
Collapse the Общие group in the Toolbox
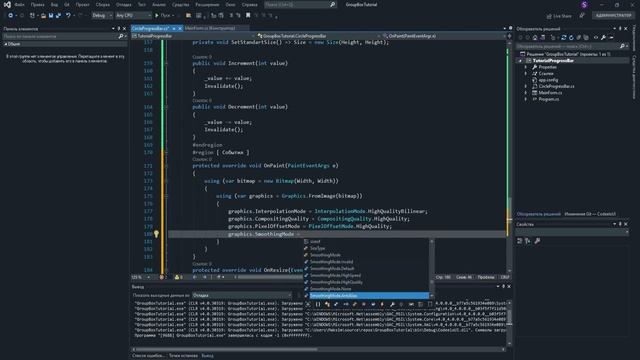click(x=6, y=44)
